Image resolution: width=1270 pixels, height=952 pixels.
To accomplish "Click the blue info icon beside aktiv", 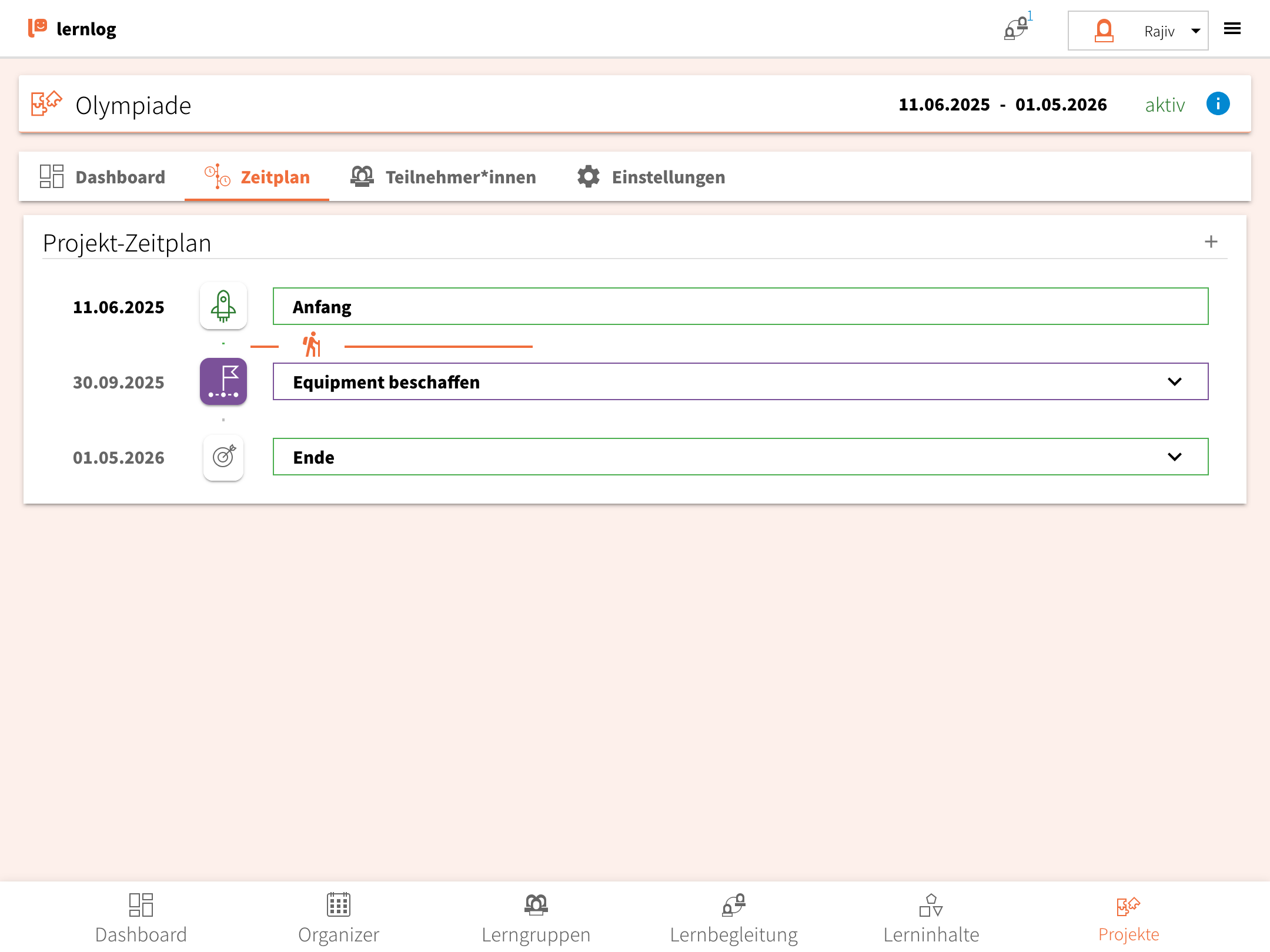I will point(1218,104).
